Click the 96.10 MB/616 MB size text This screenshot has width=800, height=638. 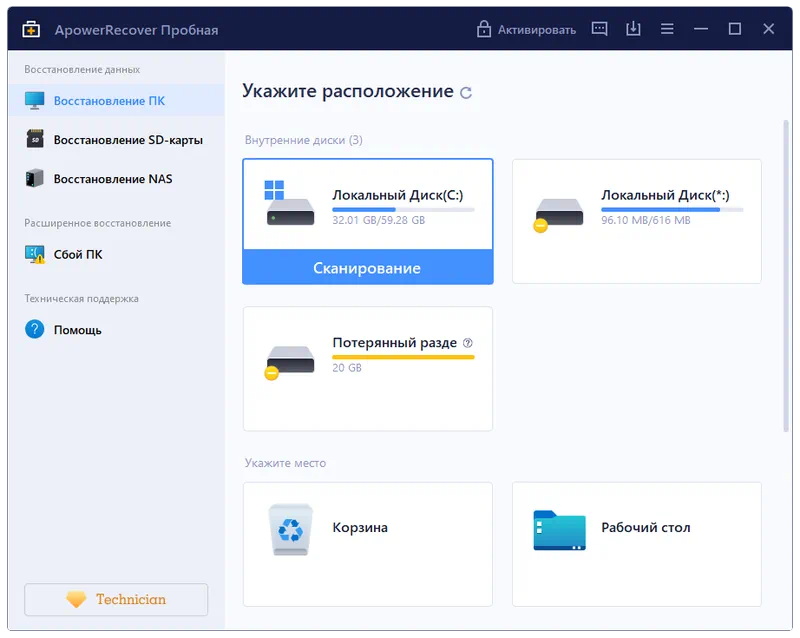pos(645,220)
